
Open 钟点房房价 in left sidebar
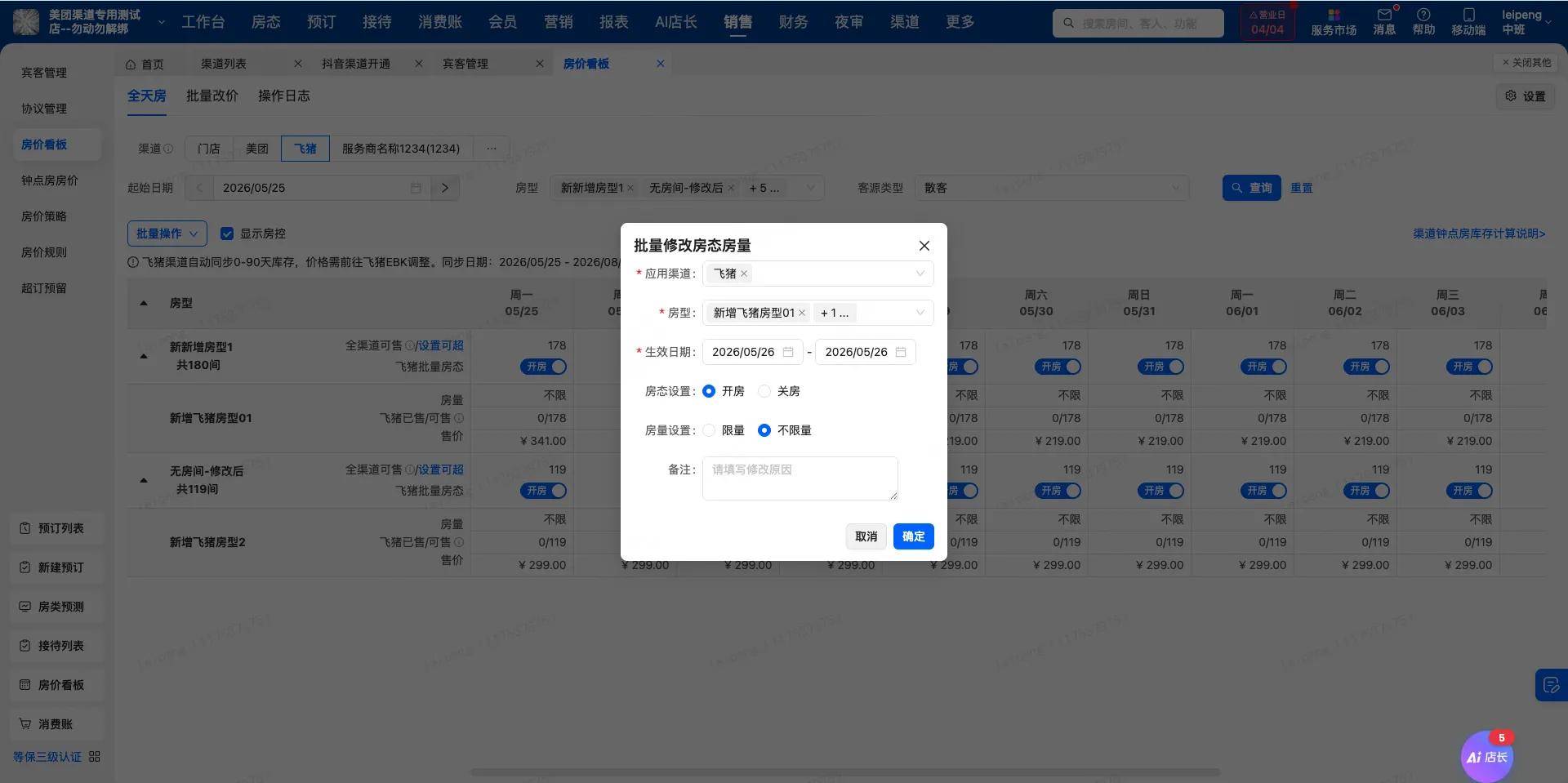pyautogui.click(x=50, y=180)
